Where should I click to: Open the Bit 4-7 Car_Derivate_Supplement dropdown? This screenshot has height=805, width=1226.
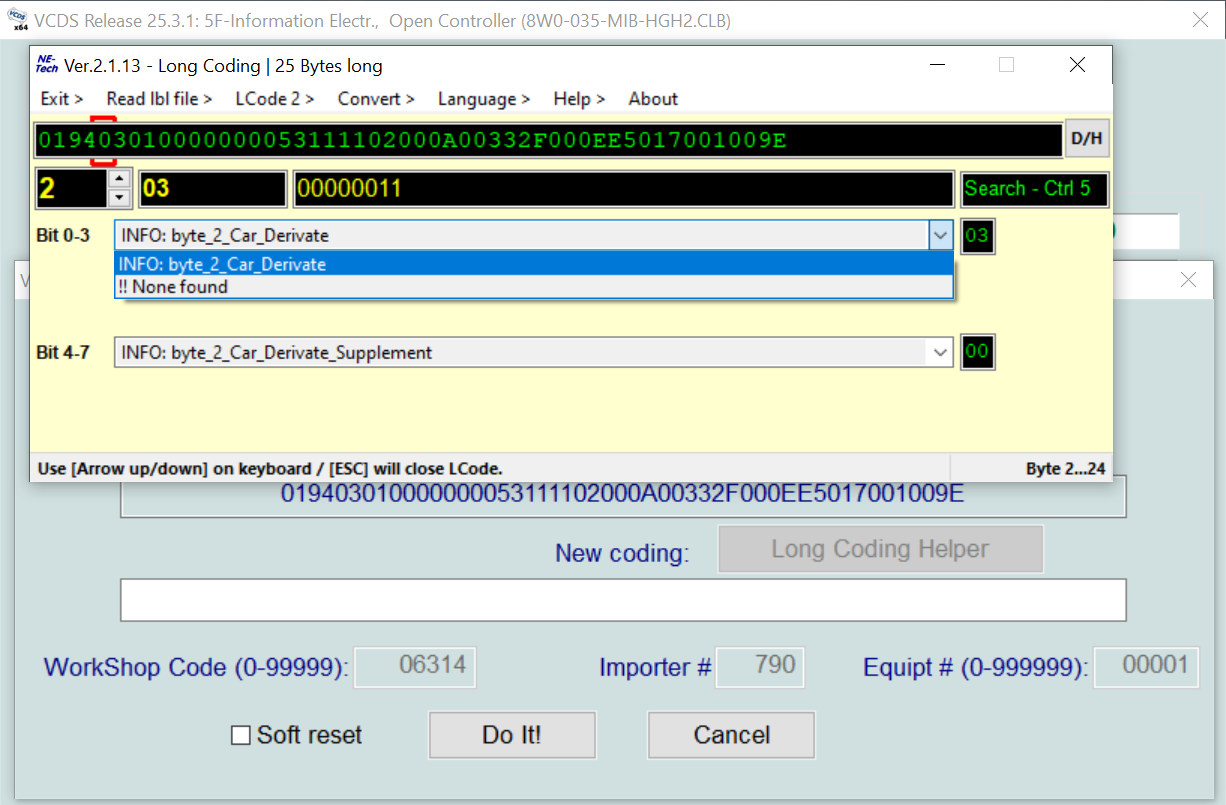point(533,352)
